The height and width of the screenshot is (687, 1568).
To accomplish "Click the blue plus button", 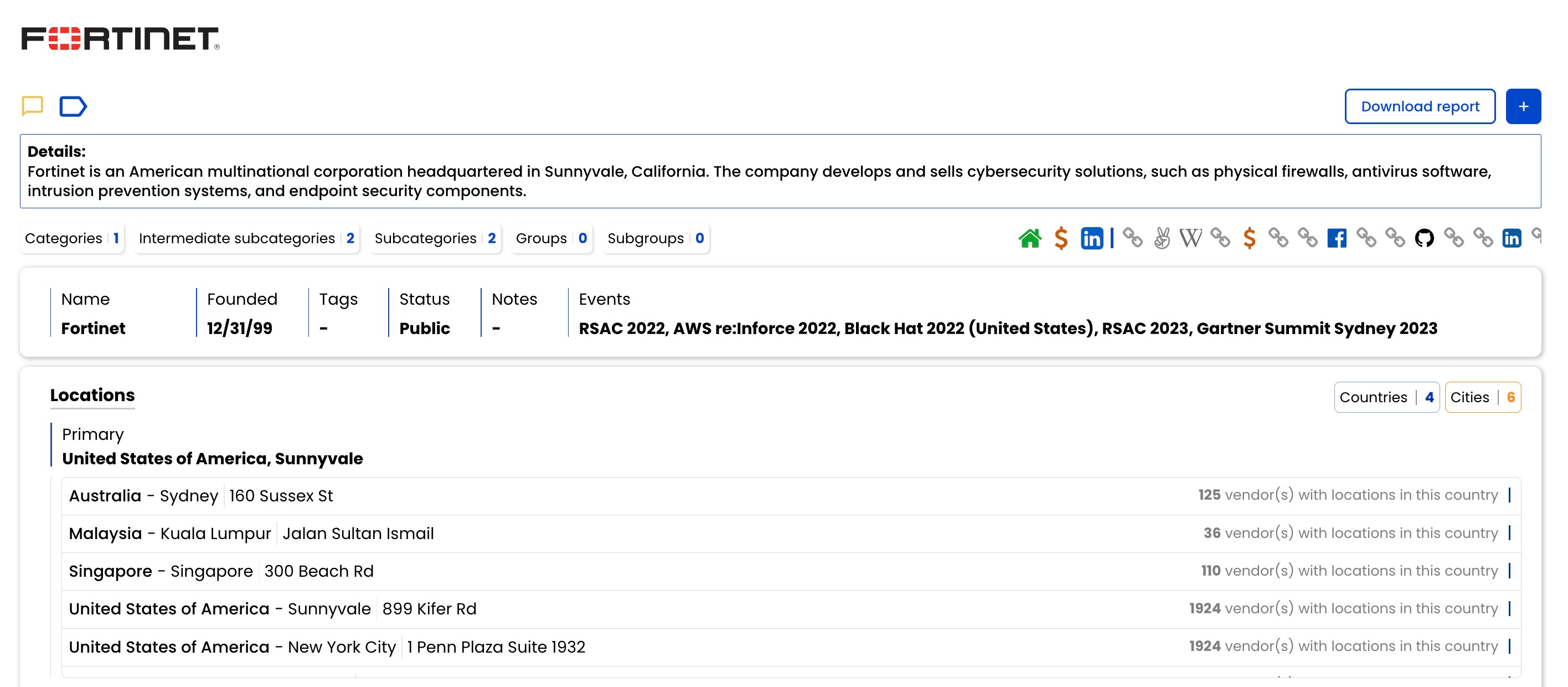I will click(x=1523, y=106).
